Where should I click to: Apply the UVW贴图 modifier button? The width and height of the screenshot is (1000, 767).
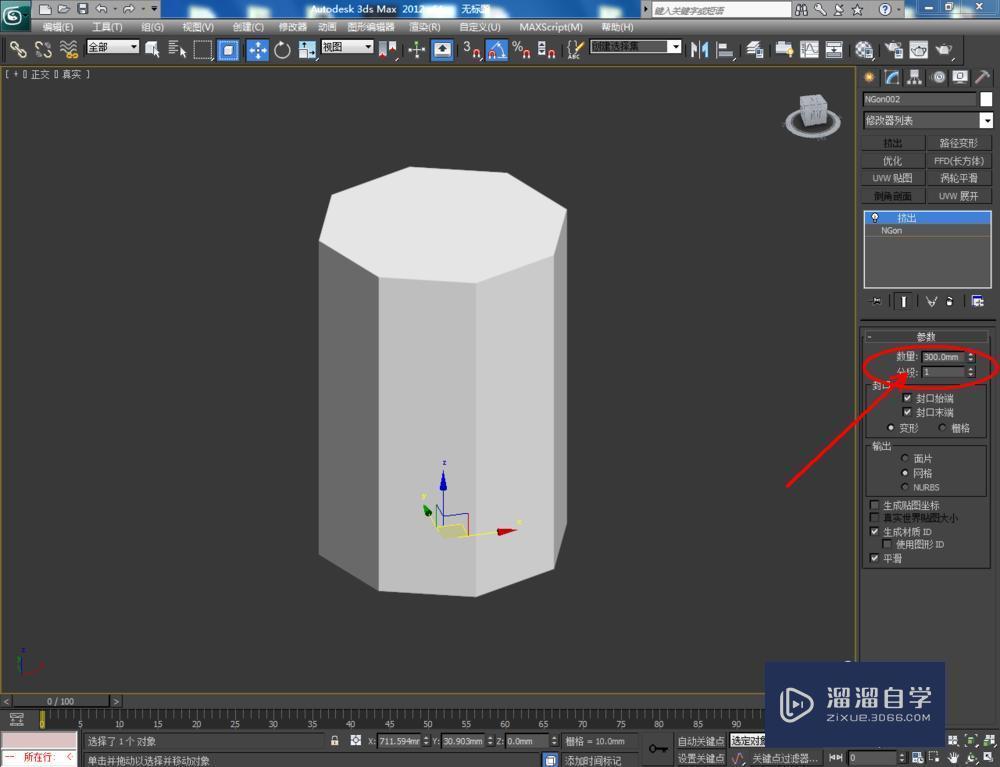click(893, 177)
